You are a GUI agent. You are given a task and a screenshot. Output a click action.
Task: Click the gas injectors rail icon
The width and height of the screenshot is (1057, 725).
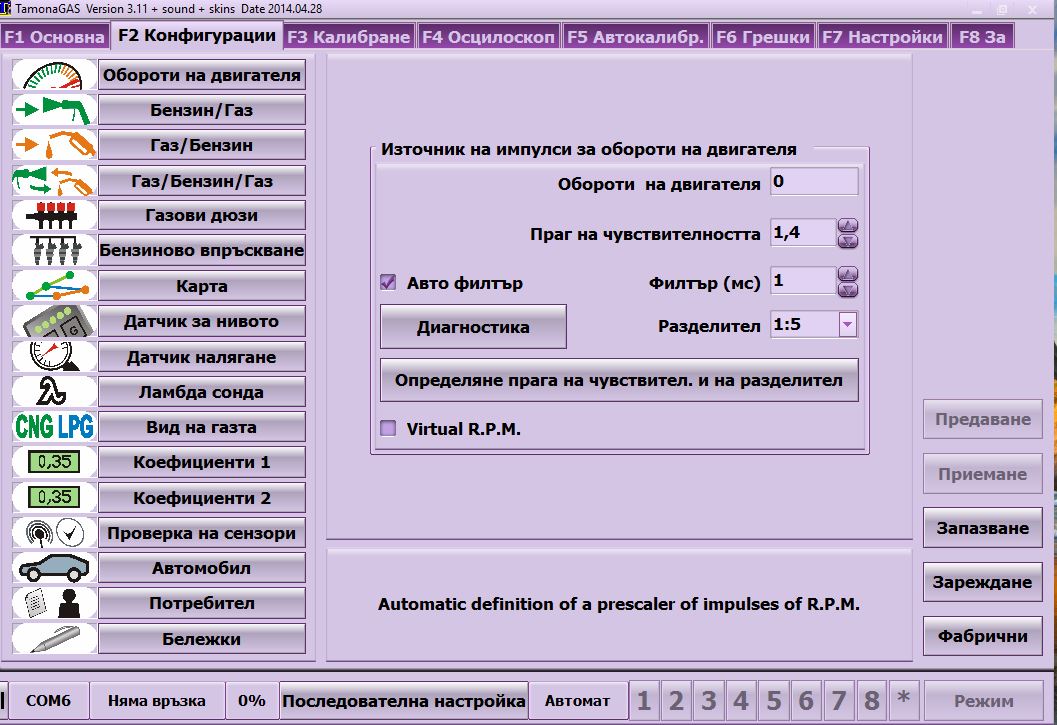(54, 216)
